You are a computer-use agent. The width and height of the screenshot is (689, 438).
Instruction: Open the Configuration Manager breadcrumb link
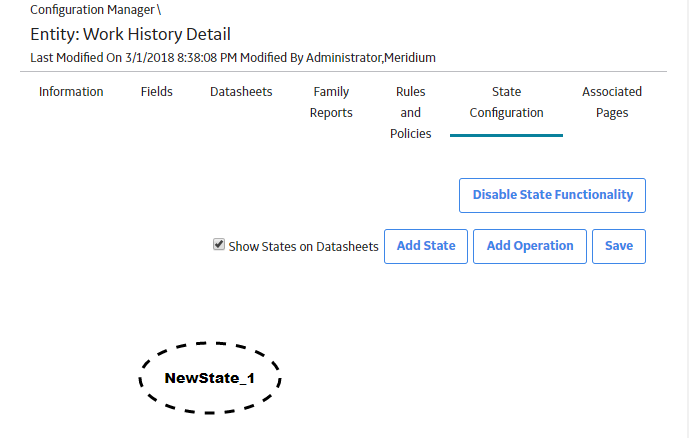pyautogui.click(x=92, y=10)
